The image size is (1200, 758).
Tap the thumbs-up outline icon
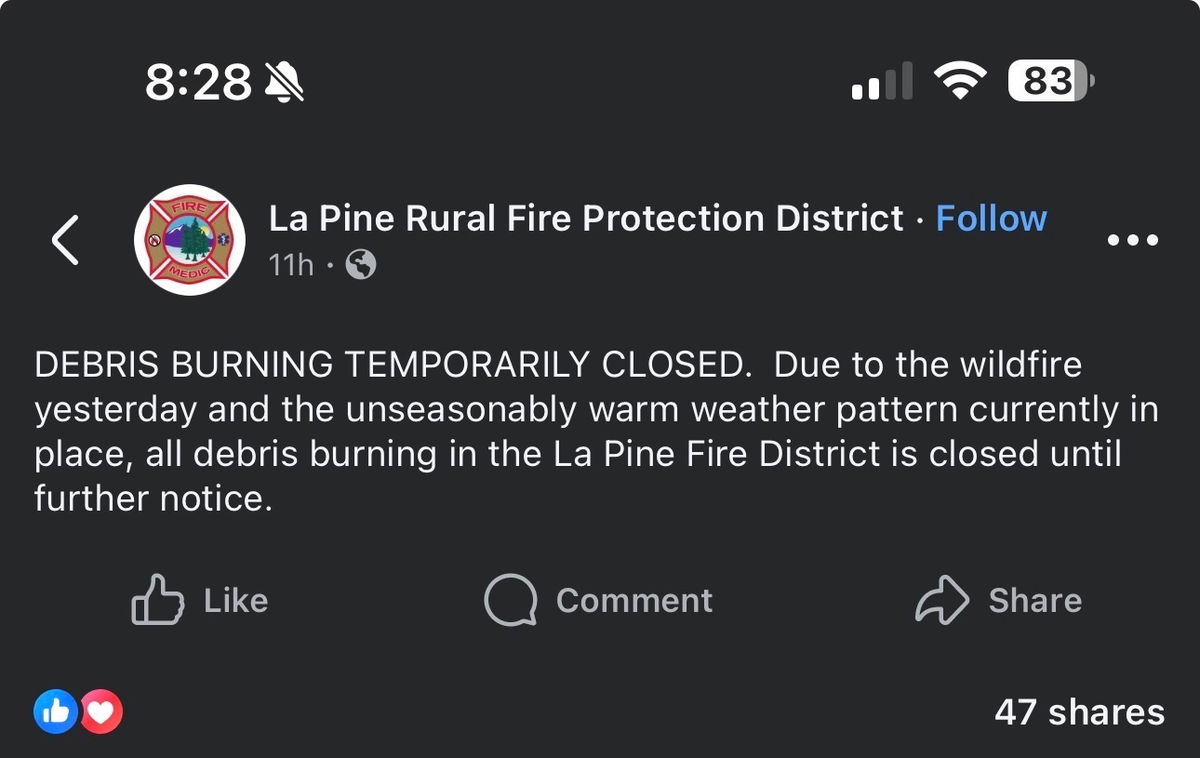click(158, 600)
